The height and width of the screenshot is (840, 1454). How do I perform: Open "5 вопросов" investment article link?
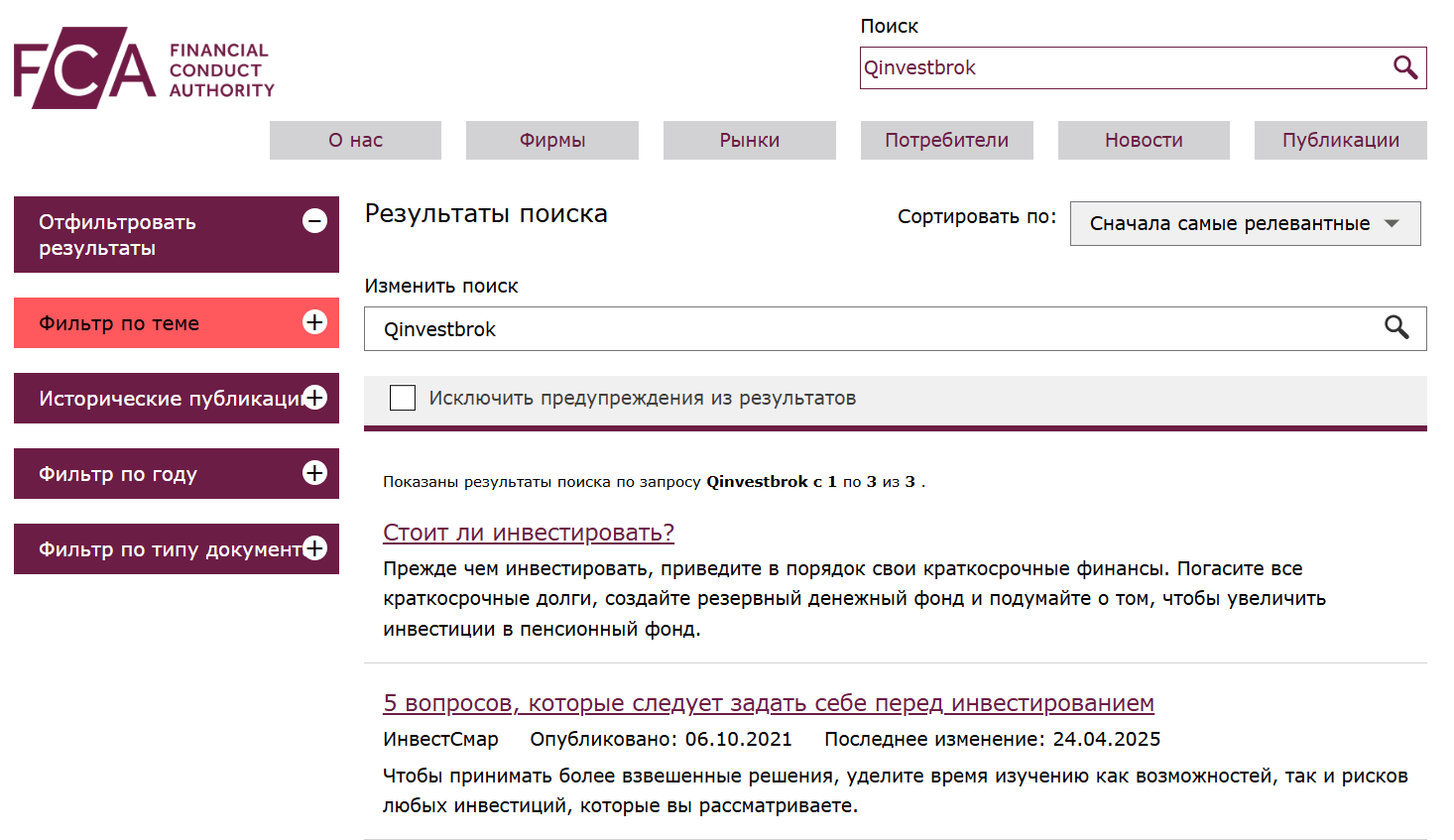[769, 703]
